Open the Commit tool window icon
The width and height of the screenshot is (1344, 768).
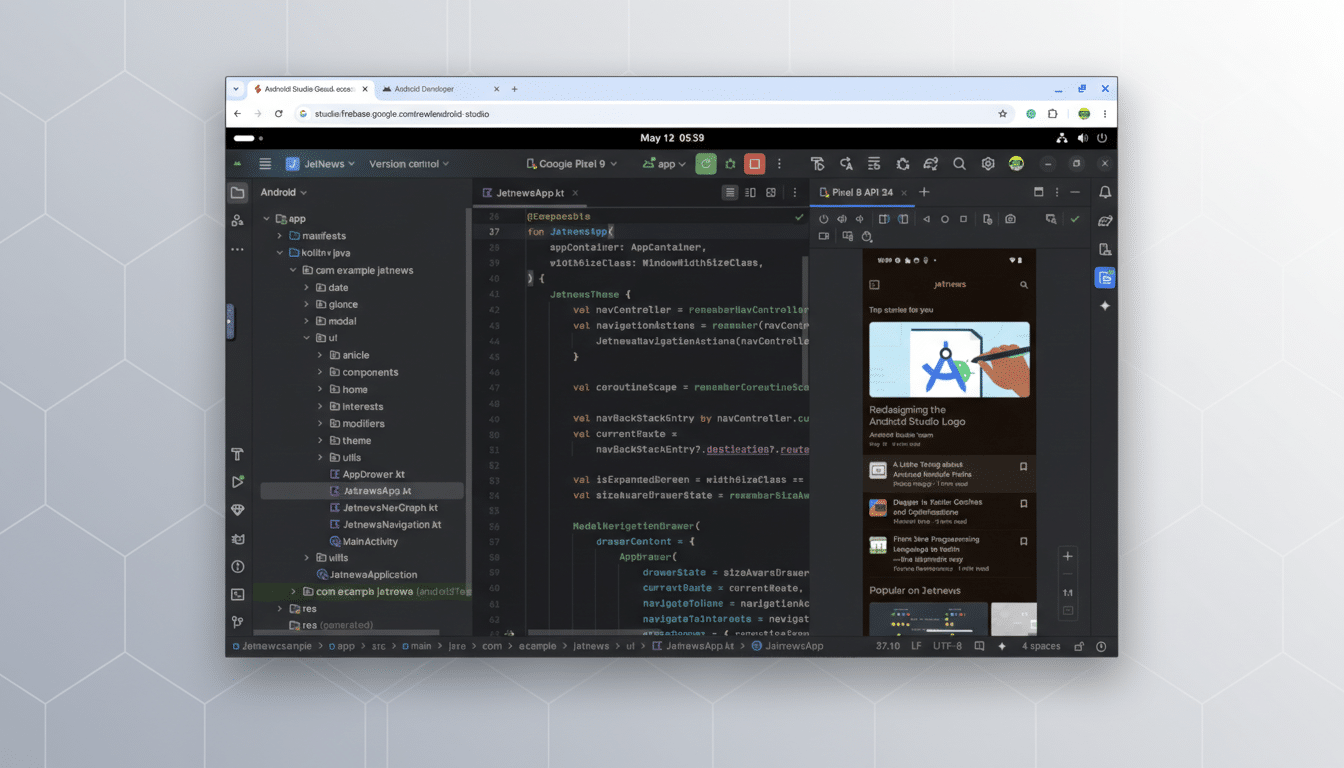(x=238, y=218)
